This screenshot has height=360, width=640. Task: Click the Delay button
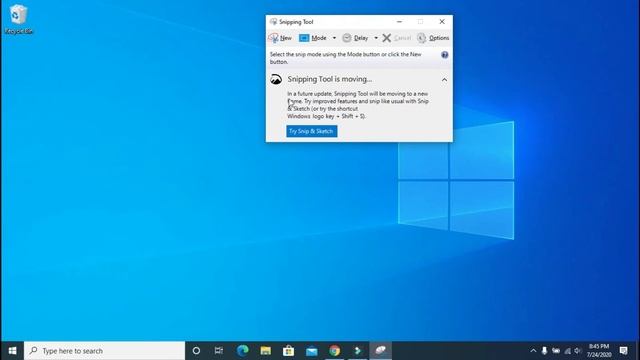355,38
